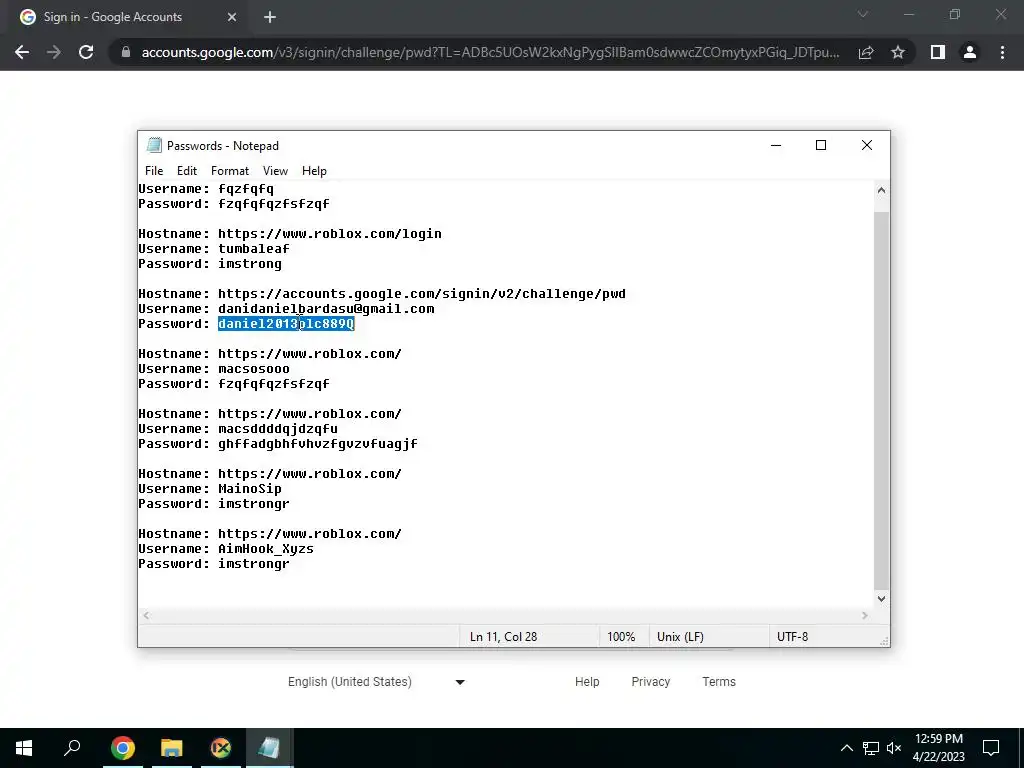Click the username 'fqzfqfq' at top
Screen dimensions: 1024x768
click(x=246, y=189)
